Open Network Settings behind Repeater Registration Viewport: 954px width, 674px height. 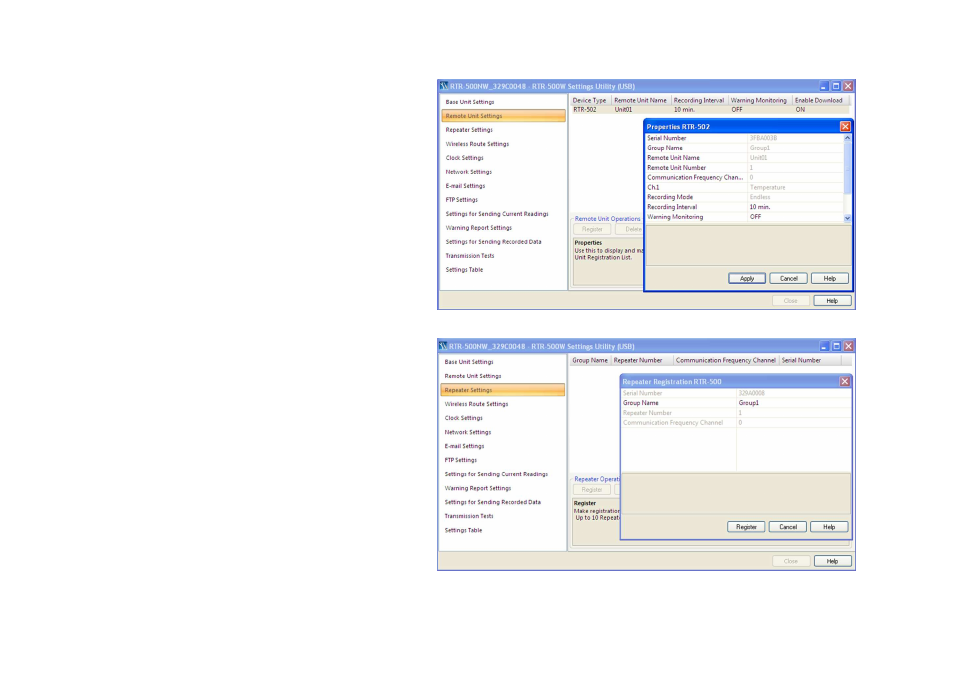pyautogui.click(x=467, y=432)
